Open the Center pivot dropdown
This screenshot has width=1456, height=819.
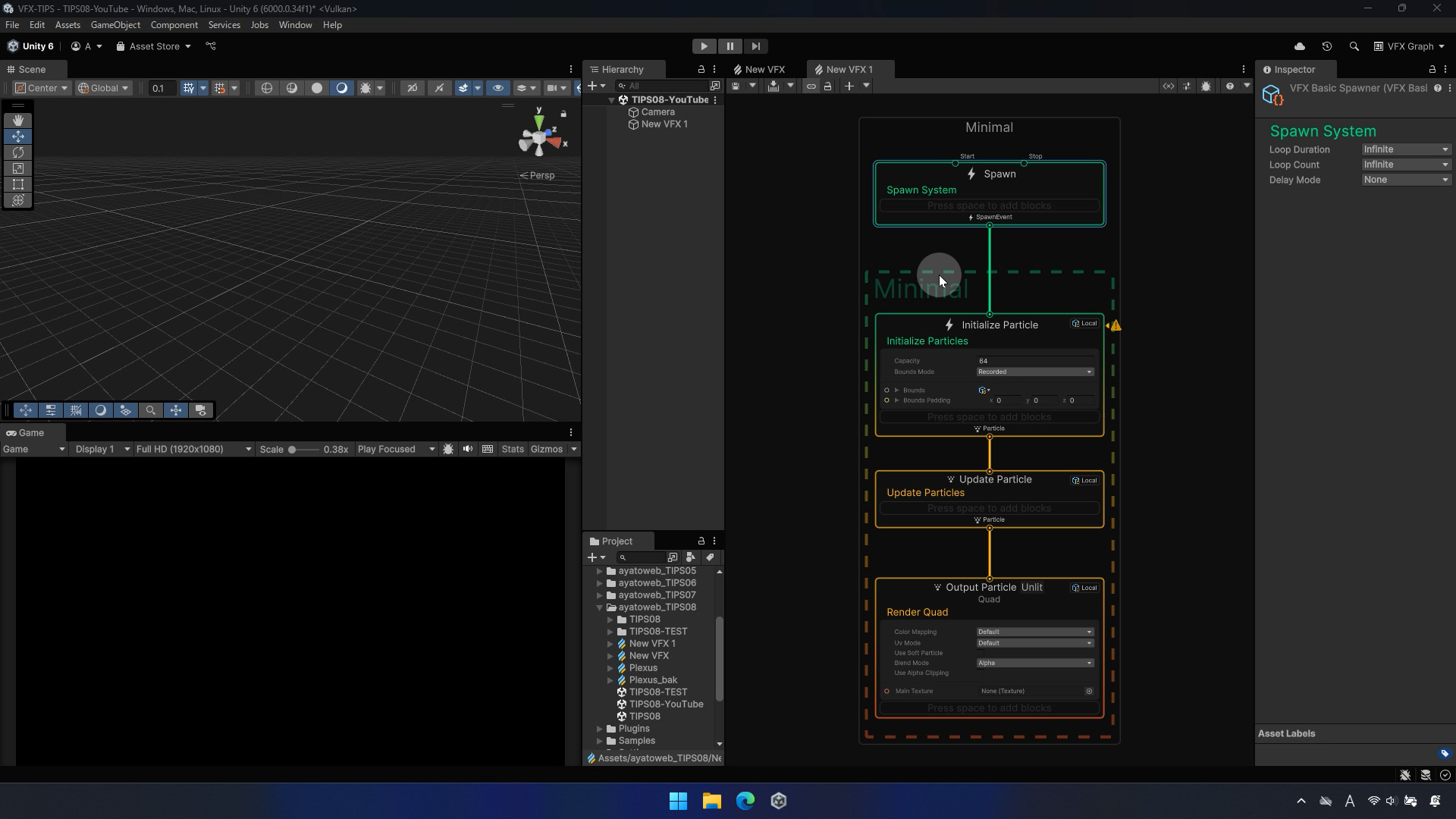click(x=42, y=88)
